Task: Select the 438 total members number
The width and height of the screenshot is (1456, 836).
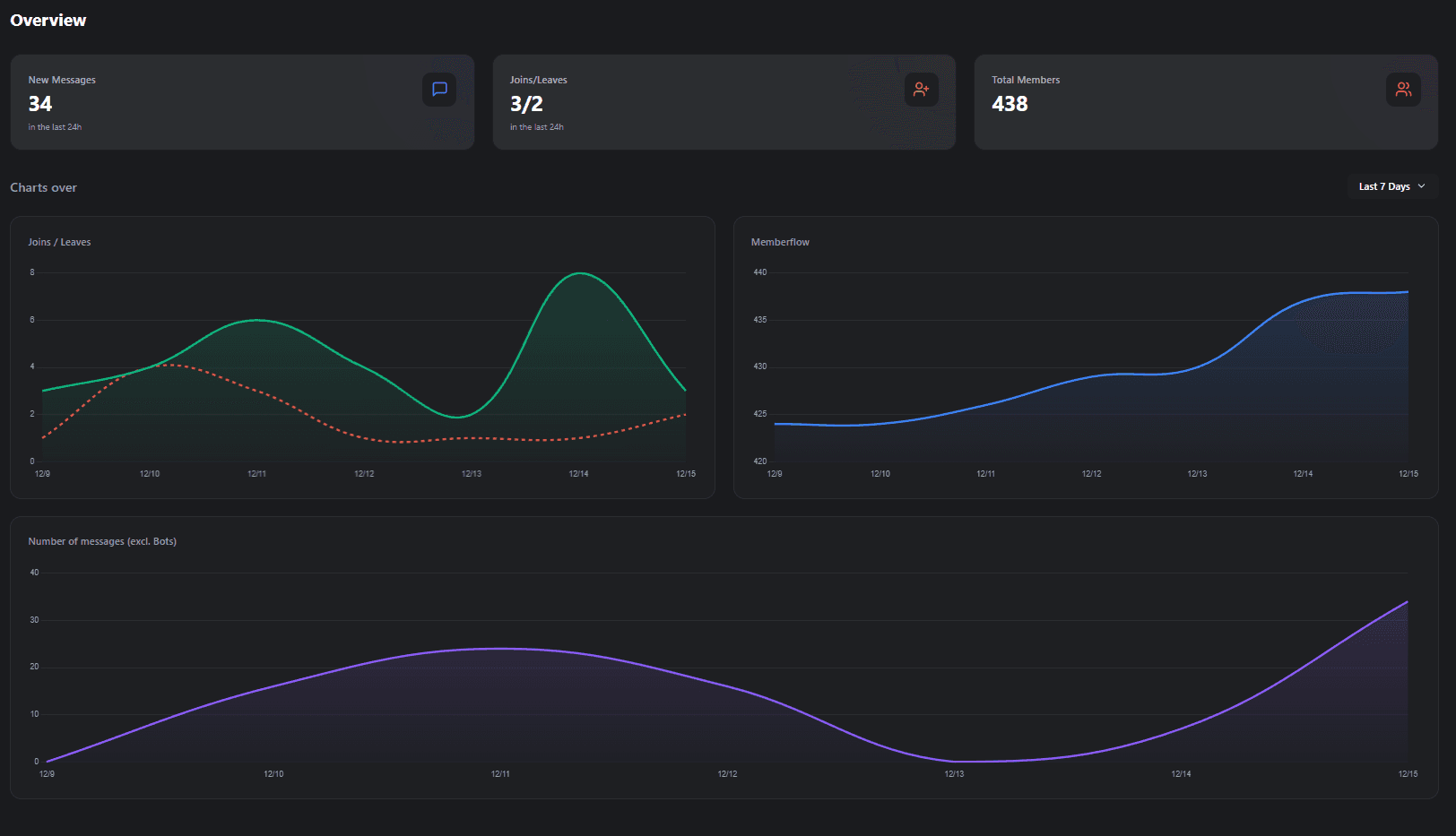Action: [1010, 104]
